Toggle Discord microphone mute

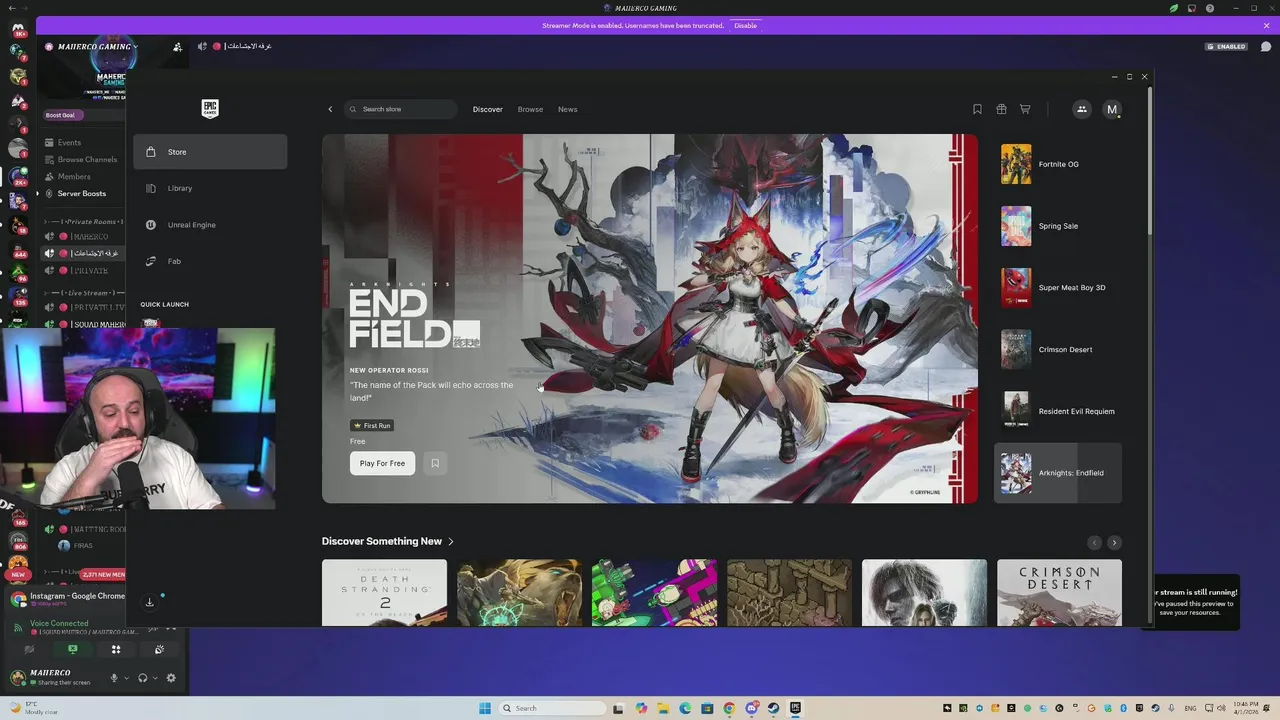coord(114,678)
